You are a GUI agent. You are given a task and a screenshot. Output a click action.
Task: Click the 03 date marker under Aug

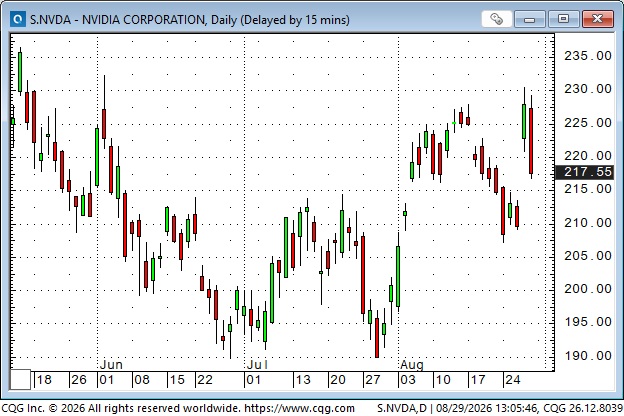(x=408, y=380)
